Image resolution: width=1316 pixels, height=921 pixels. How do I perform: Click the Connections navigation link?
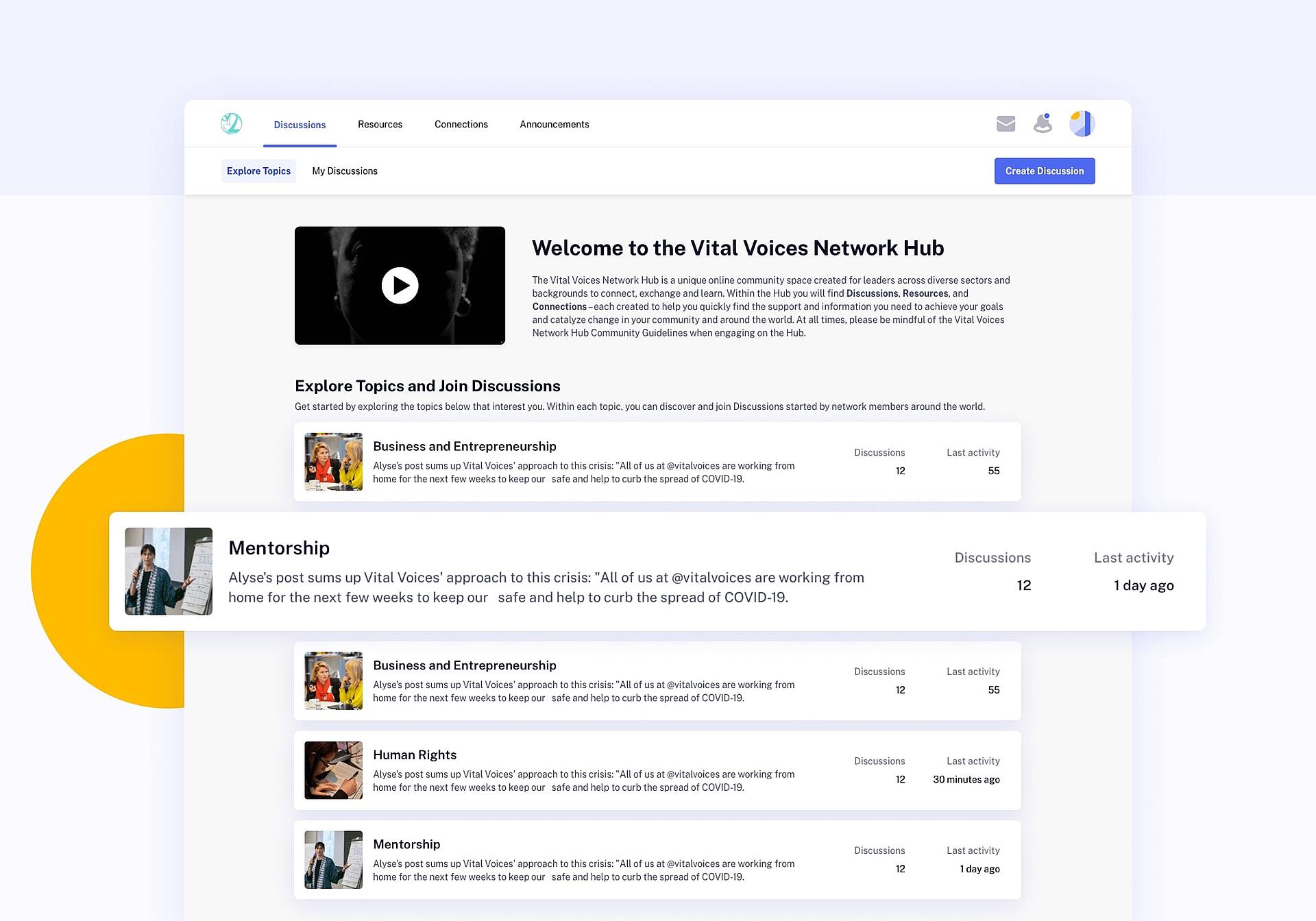461,123
